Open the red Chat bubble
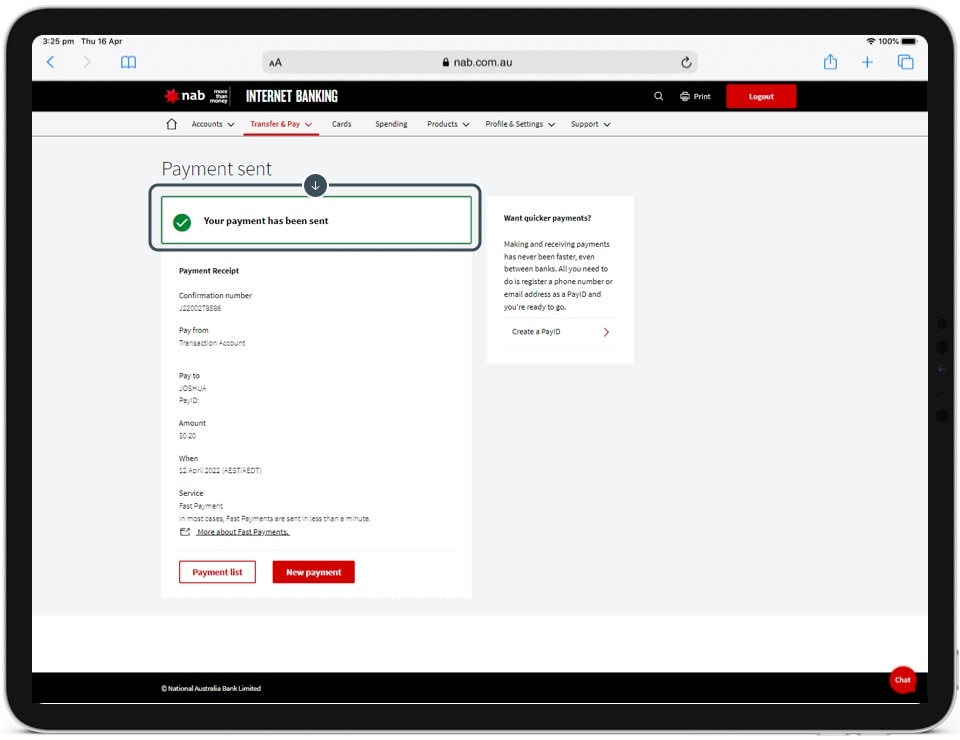Screen dimensions: 960x740 (x=902, y=680)
